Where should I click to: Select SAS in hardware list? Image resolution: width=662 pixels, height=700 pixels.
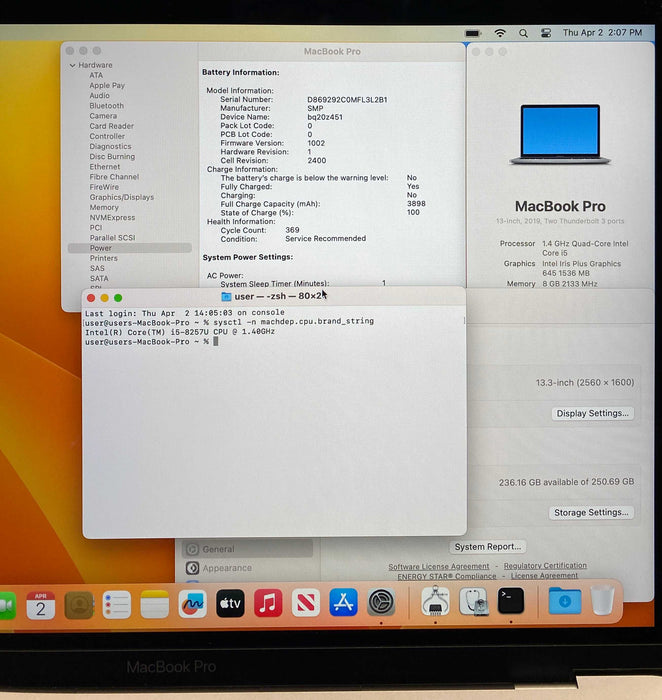[x=97, y=268]
